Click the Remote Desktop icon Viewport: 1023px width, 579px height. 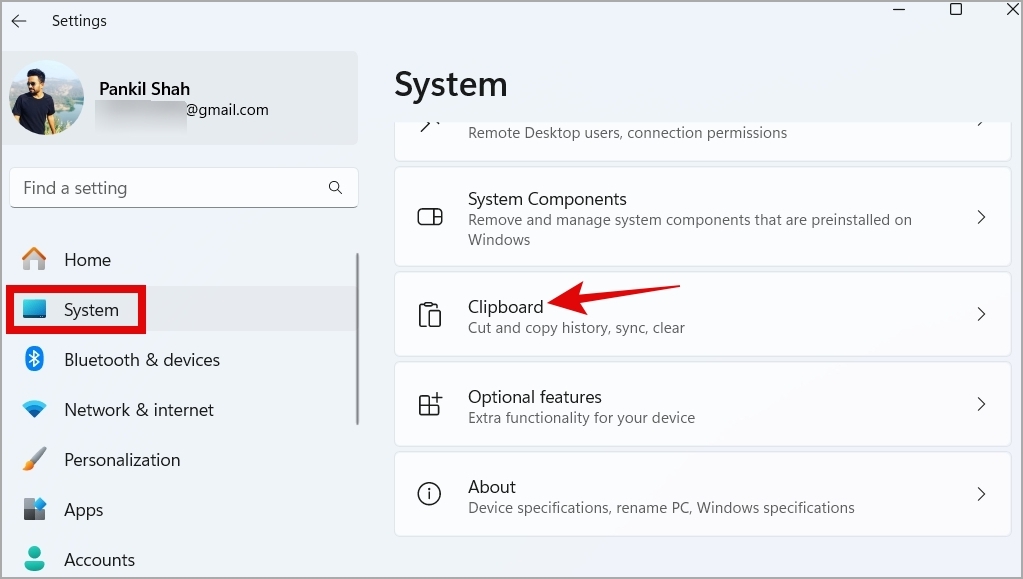(x=430, y=126)
